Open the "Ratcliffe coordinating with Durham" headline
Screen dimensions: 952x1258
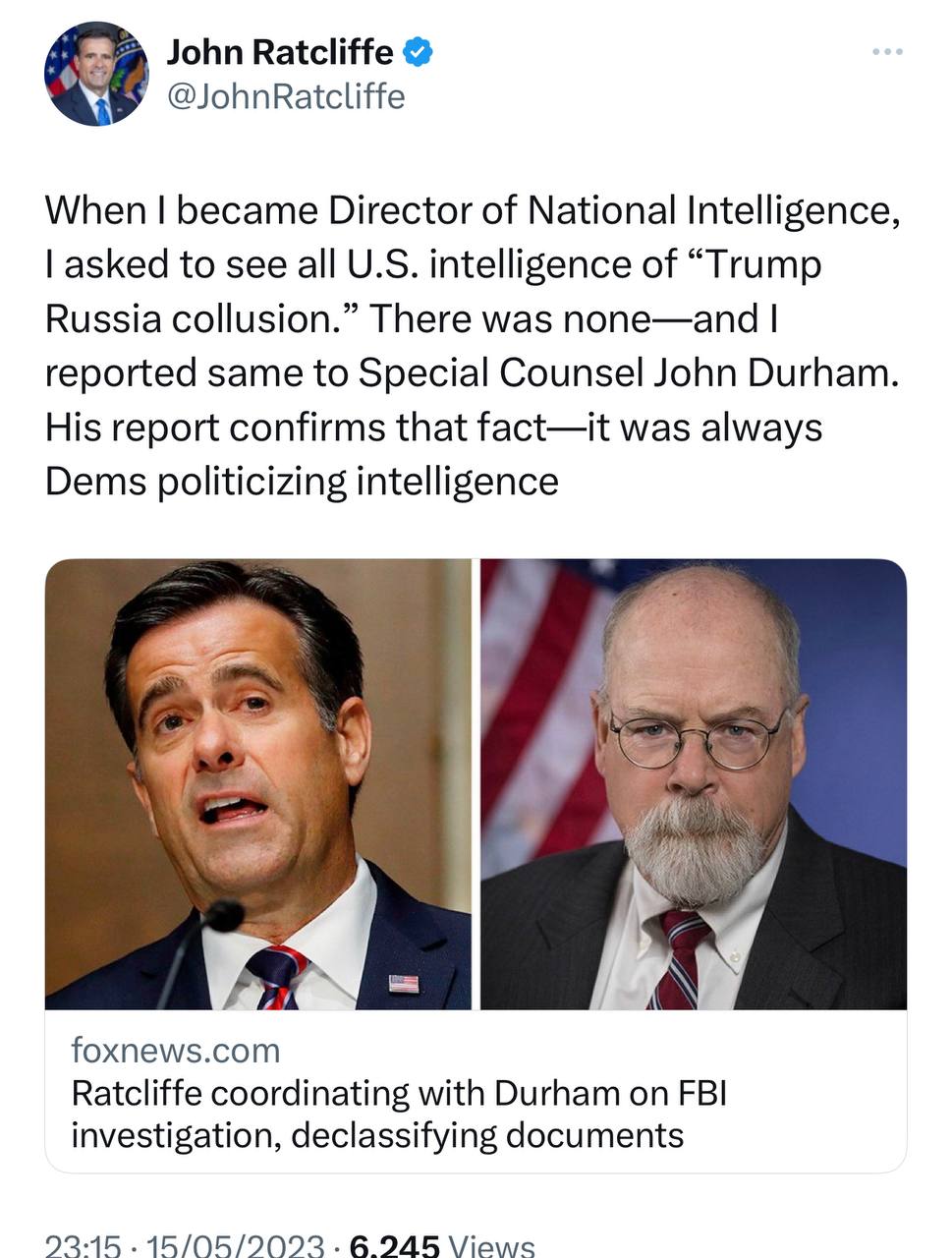(399, 1115)
